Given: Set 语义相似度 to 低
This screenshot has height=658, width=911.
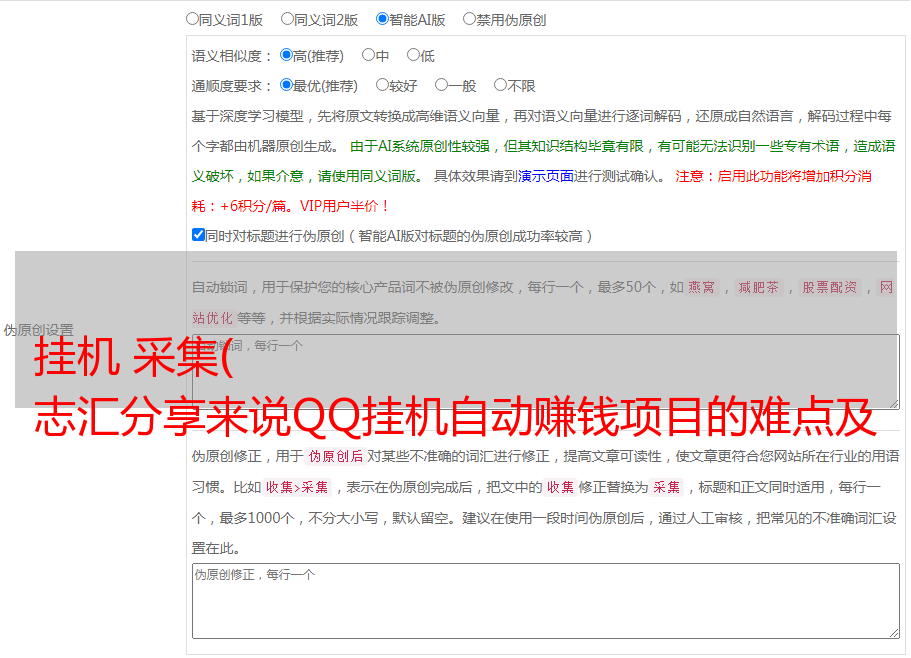Looking at the screenshot, I should coord(413,55).
